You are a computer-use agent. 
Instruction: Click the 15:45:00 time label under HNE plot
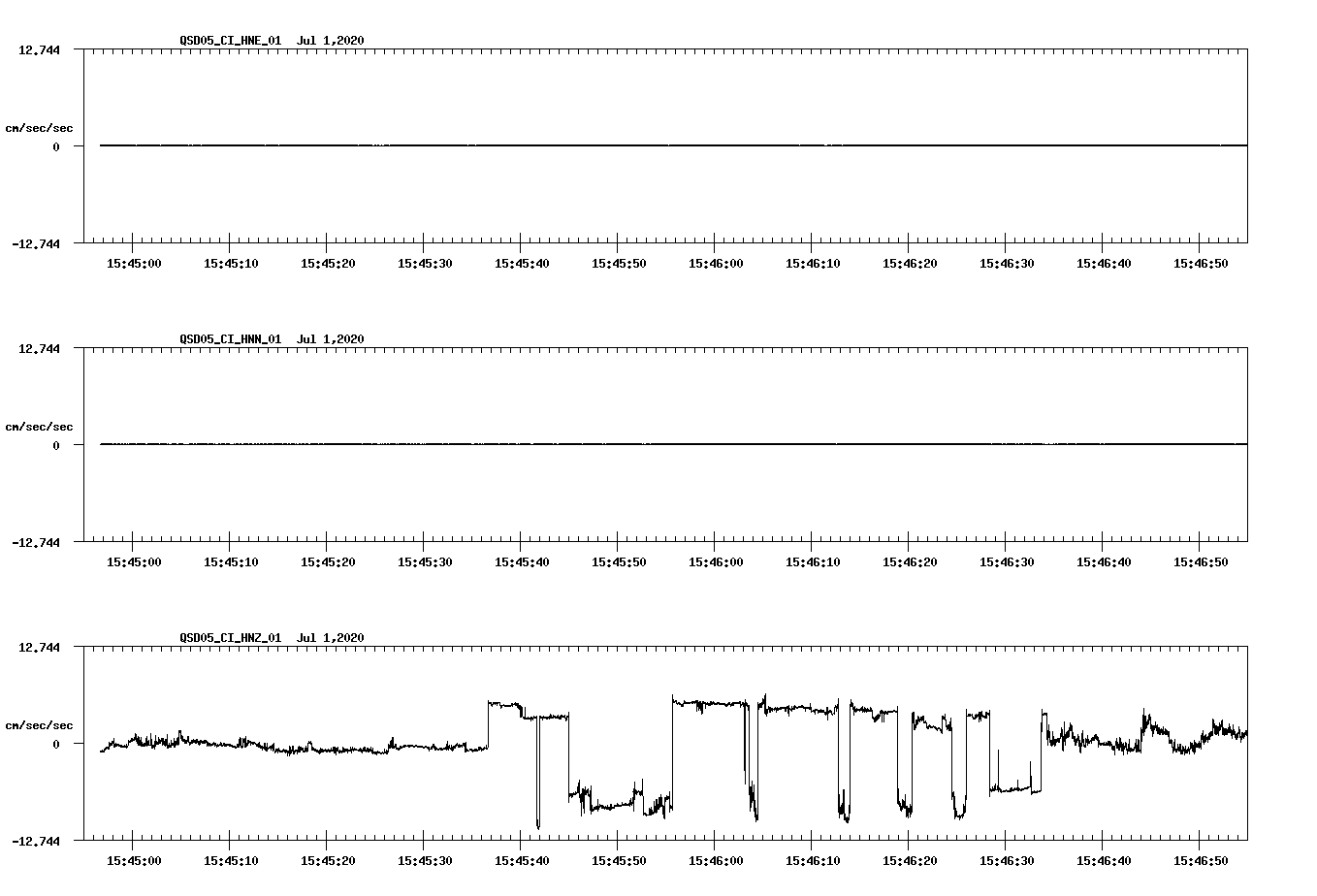134,264
